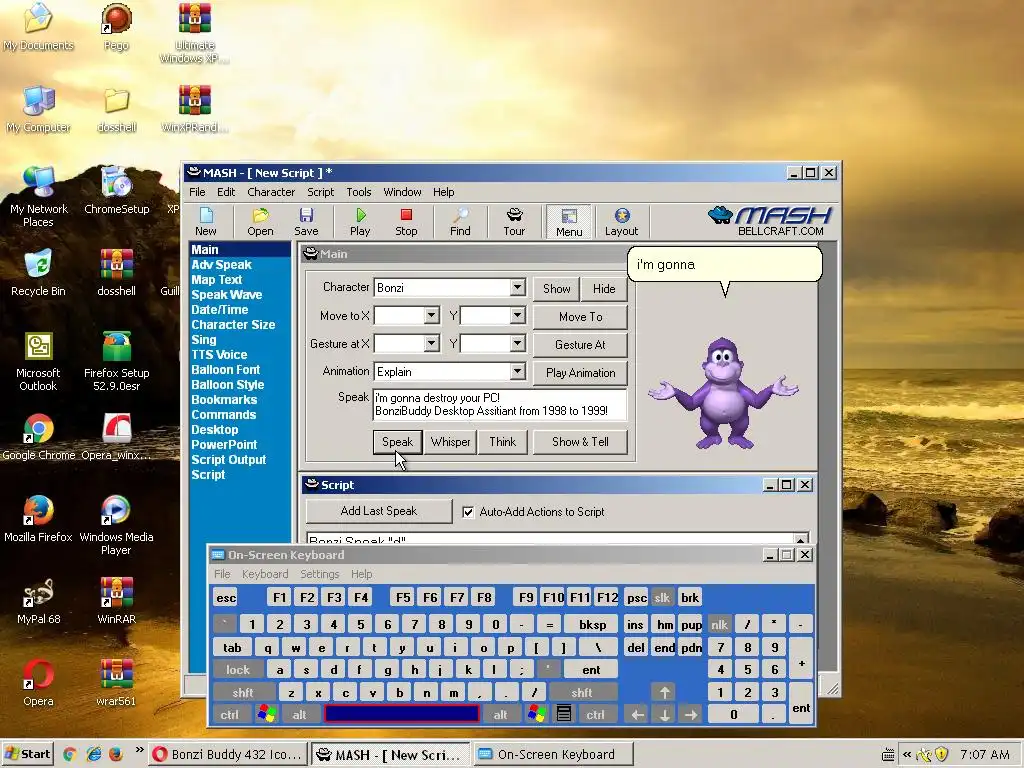Open Settings menu in On-Screen Keyboard

click(x=319, y=574)
